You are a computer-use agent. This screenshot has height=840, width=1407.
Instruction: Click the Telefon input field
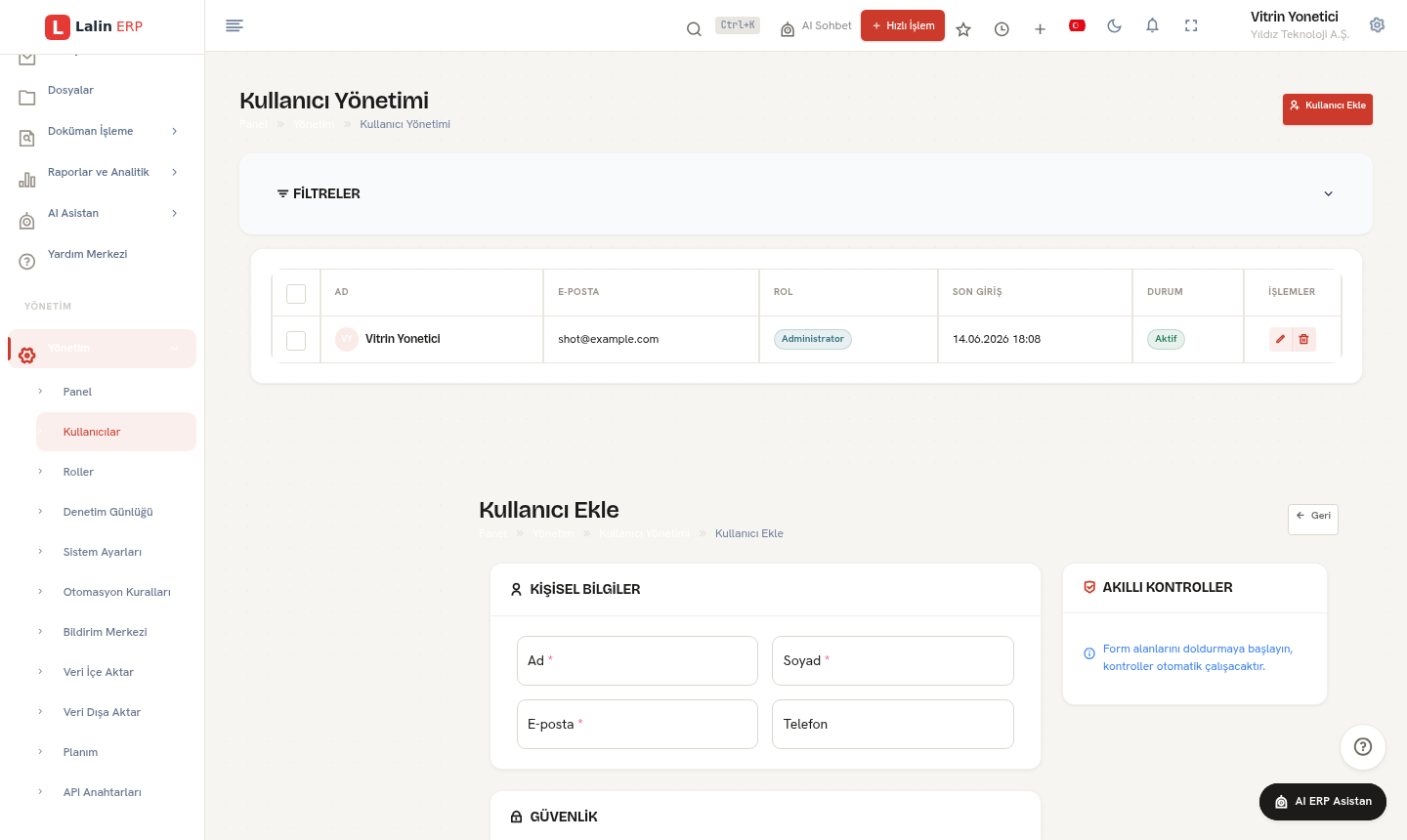coord(893,724)
